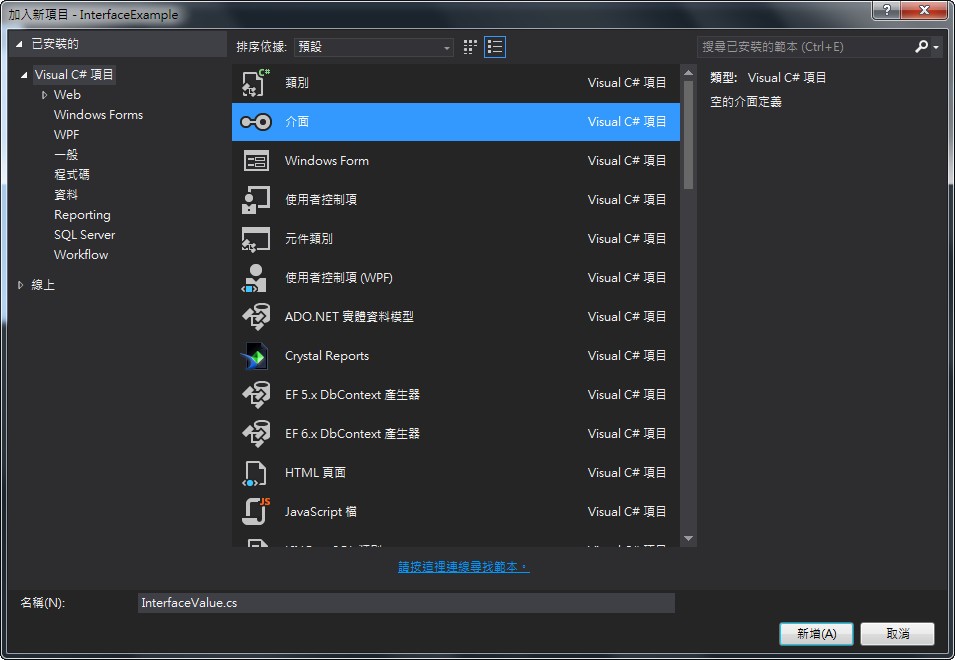Image resolution: width=955 pixels, height=660 pixels.
Task: Open the help question mark button
Action: [886, 10]
